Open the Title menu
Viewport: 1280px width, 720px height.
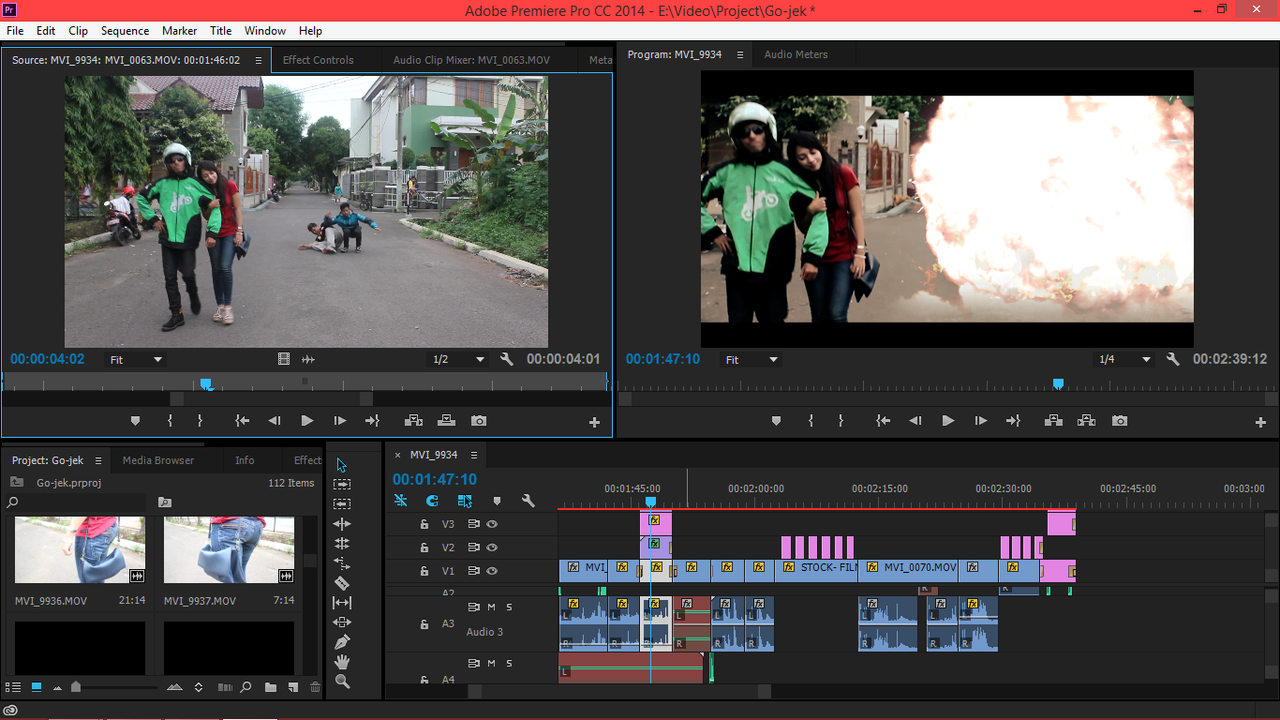coord(221,31)
